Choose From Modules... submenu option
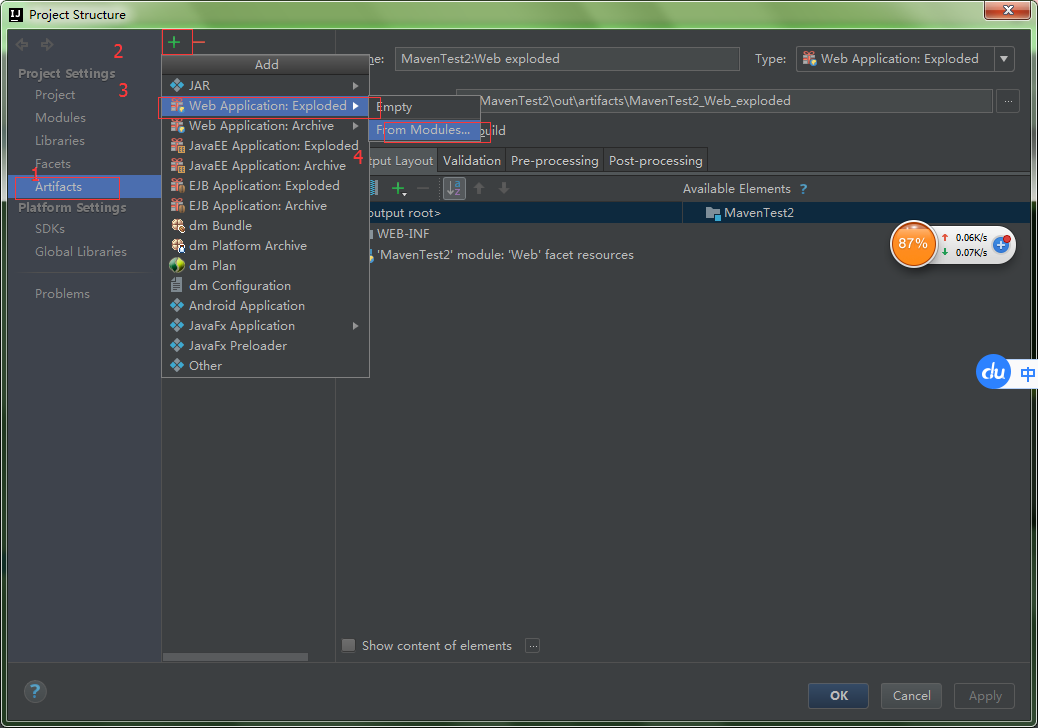 424,130
